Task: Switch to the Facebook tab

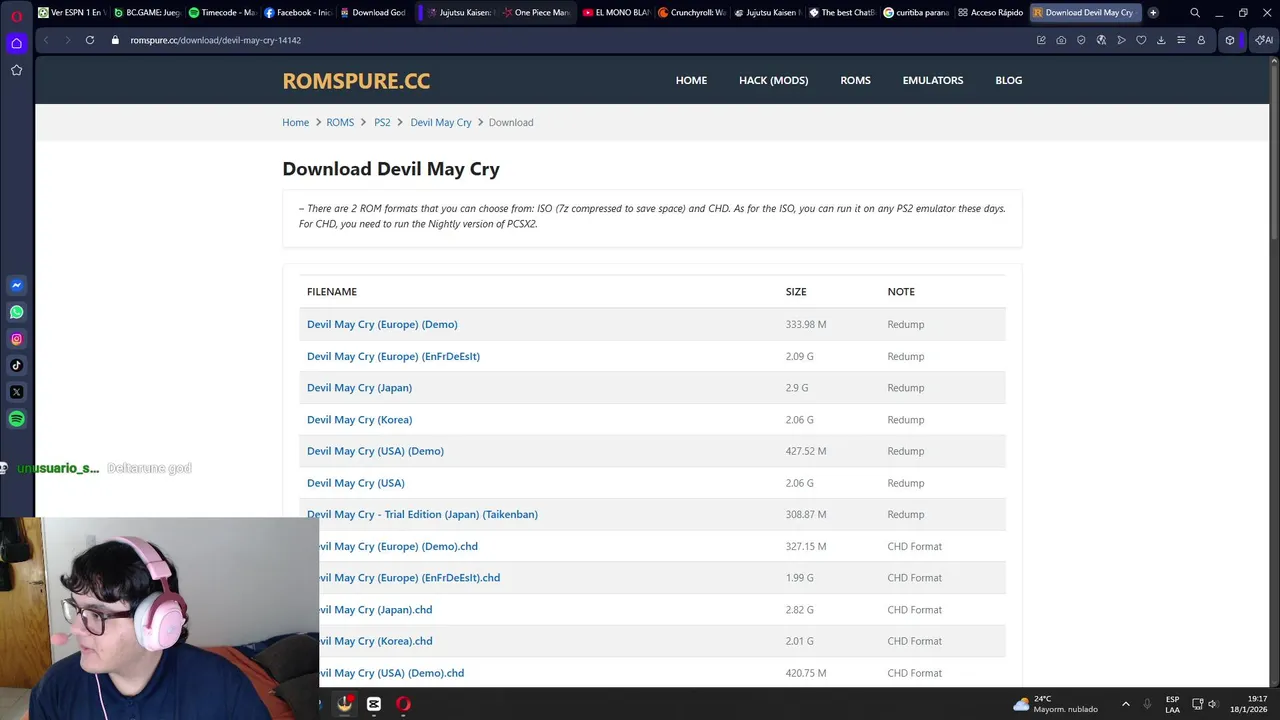Action: tap(297, 13)
